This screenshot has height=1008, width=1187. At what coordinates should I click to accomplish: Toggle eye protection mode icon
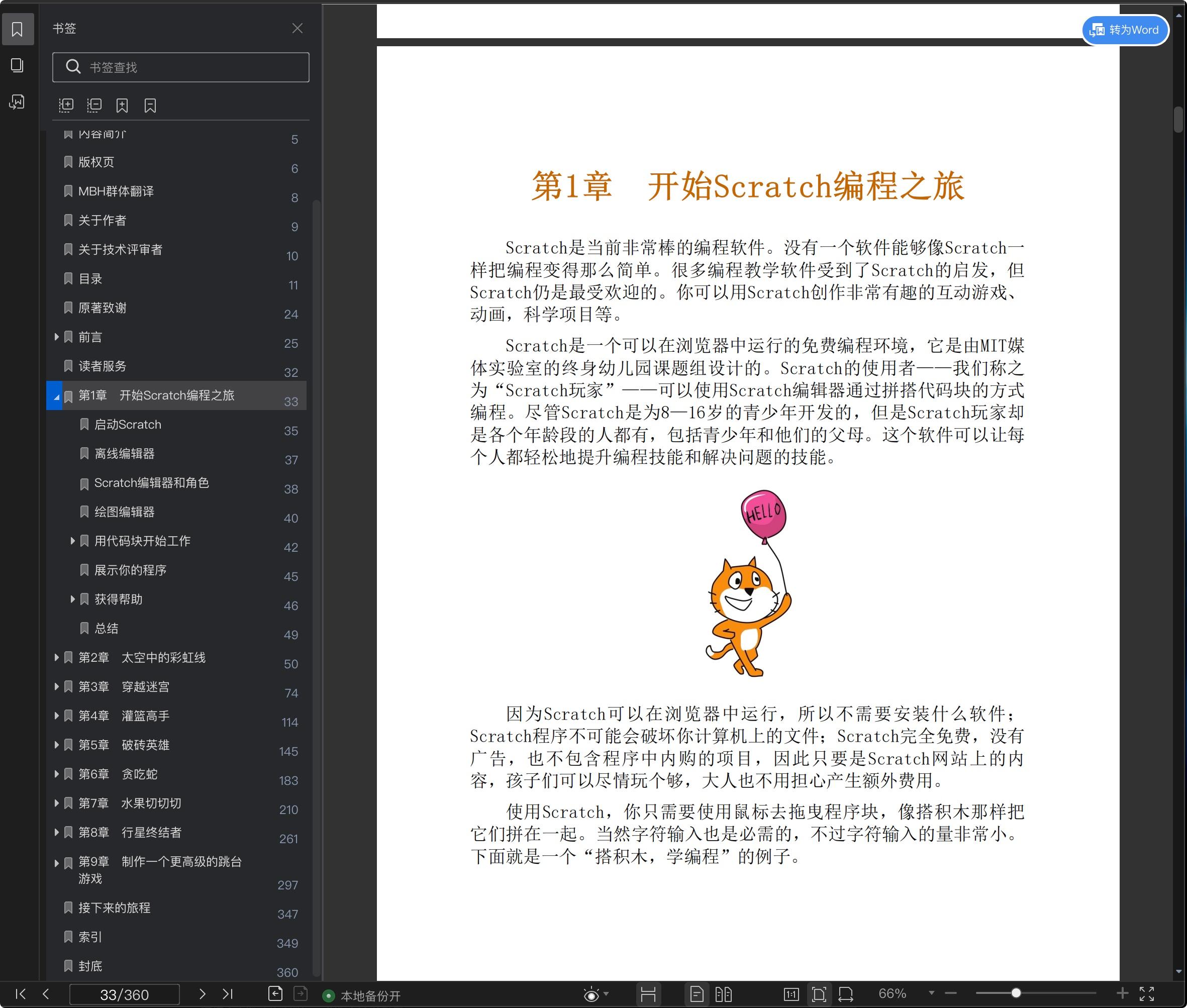pos(591,995)
